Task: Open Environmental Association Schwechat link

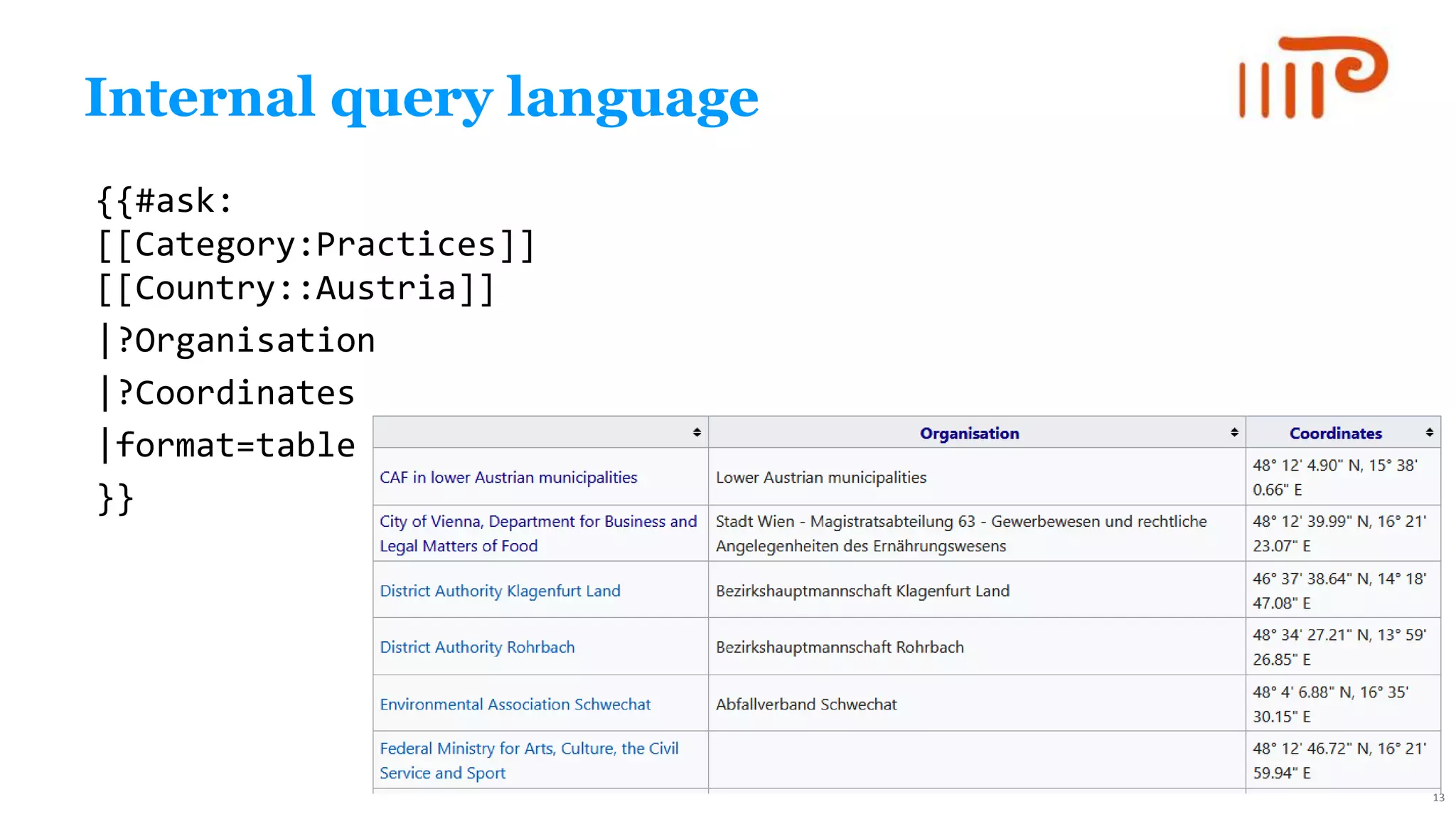Action: pyautogui.click(x=515, y=704)
